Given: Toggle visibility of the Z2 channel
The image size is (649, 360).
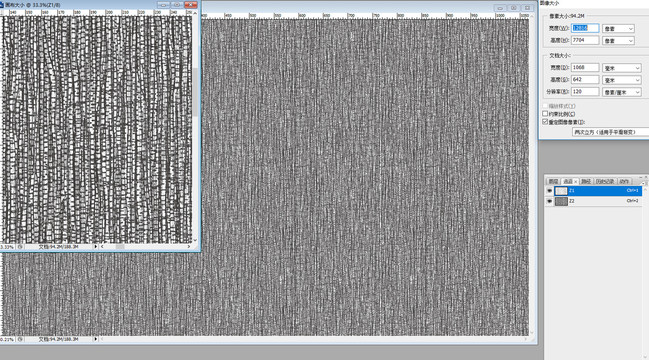Looking at the screenshot, I should click(549, 201).
